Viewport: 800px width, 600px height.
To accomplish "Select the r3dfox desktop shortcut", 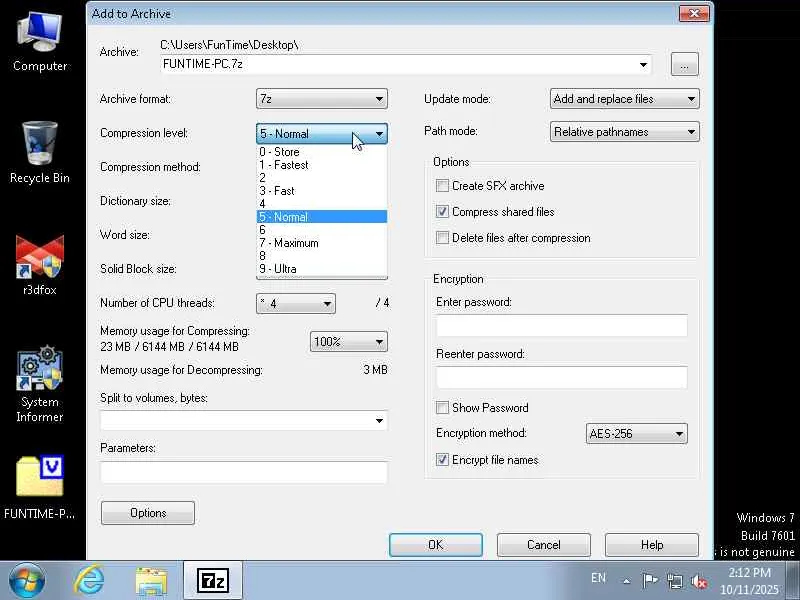I will point(40,265).
